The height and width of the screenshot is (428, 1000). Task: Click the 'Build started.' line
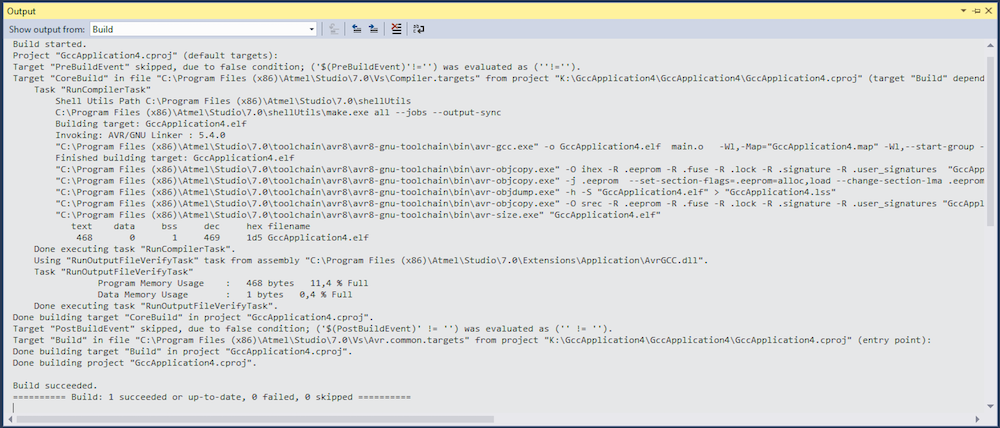49,44
